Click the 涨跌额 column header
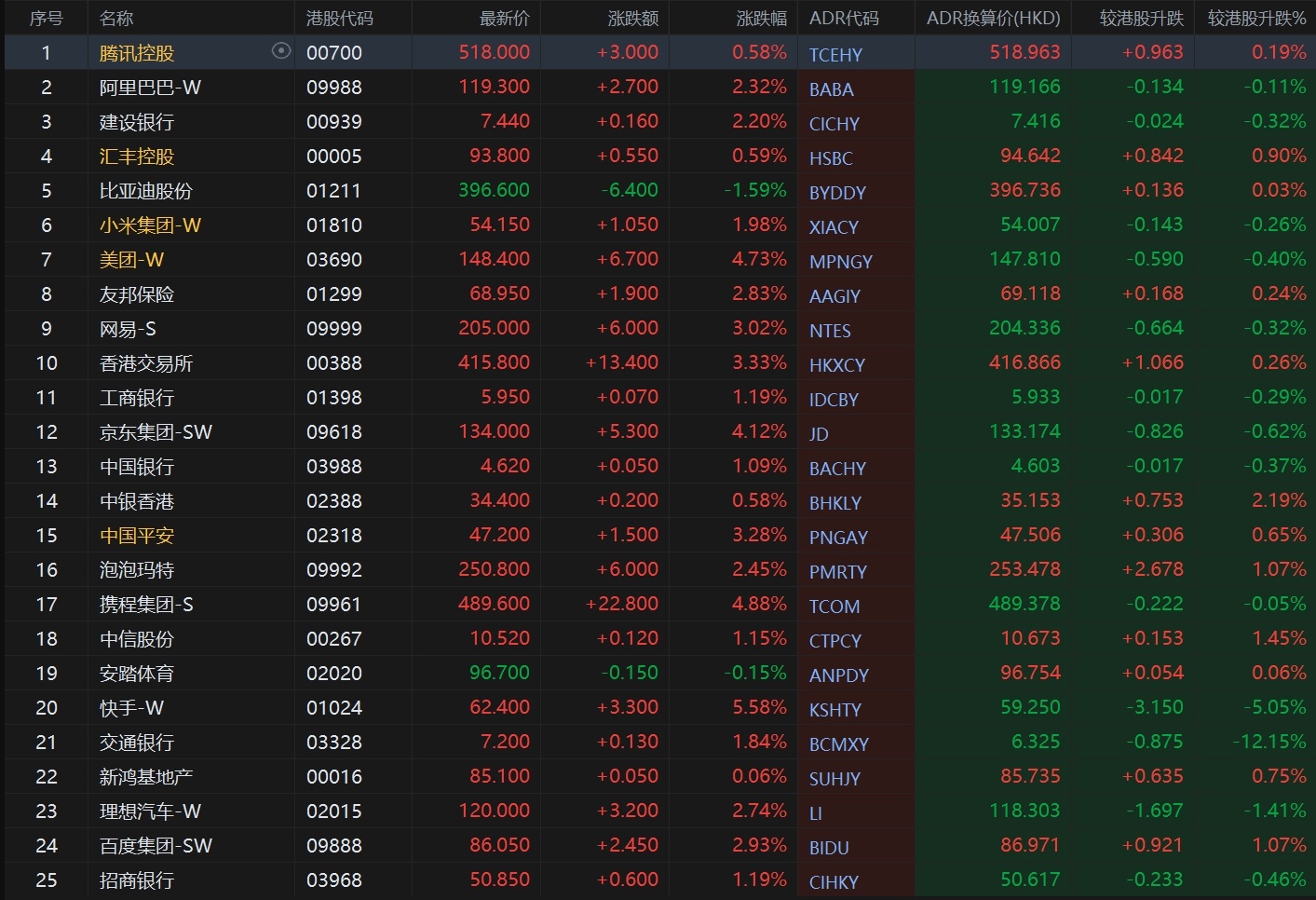Screen dimensions: 1316x900 point(632,18)
